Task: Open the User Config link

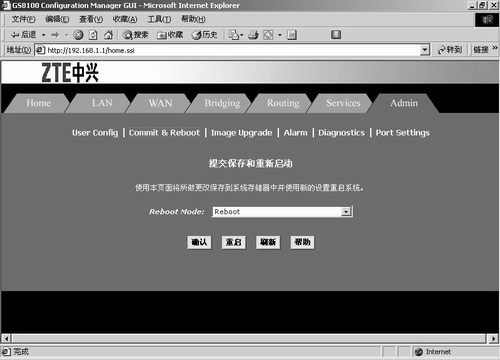Action: [x=95, y=133]
